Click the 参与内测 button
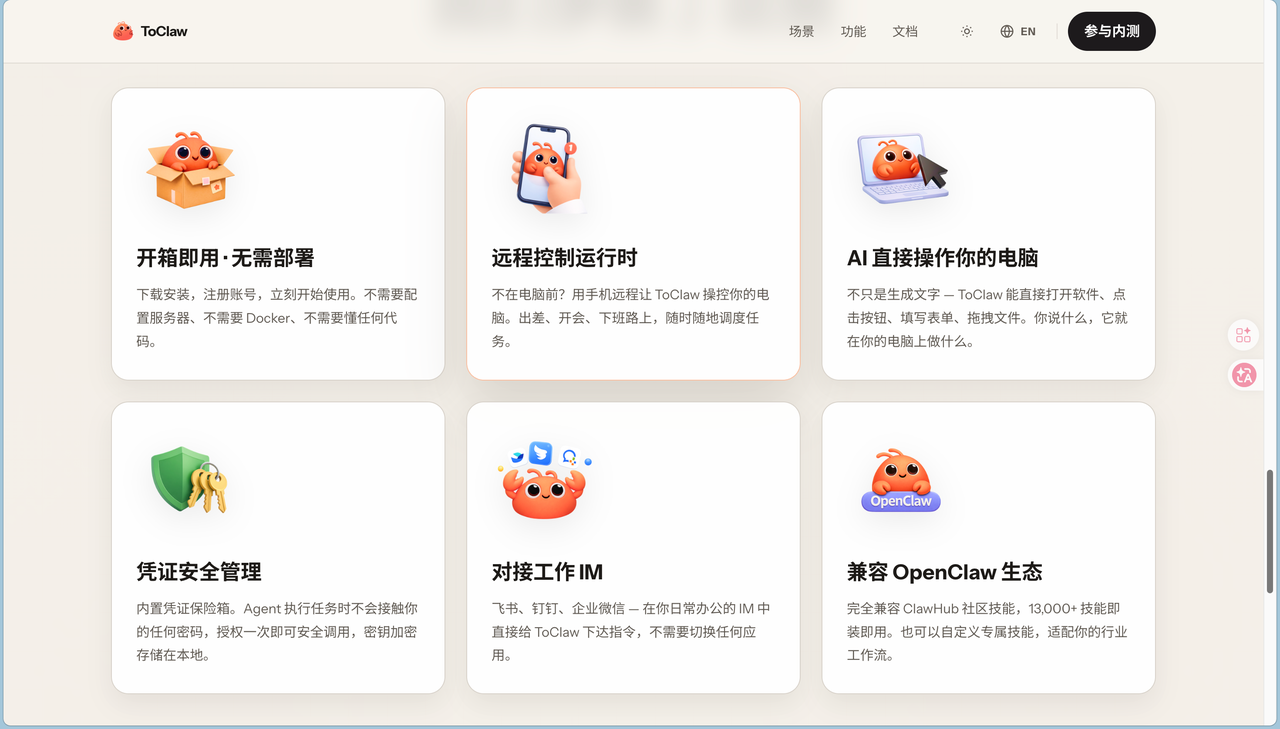 [1111, 31]
